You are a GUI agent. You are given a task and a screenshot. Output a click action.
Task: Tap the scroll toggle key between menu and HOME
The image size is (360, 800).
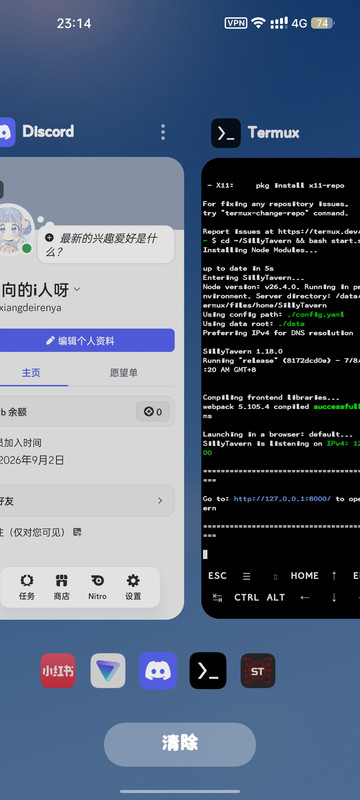[275, 577]
